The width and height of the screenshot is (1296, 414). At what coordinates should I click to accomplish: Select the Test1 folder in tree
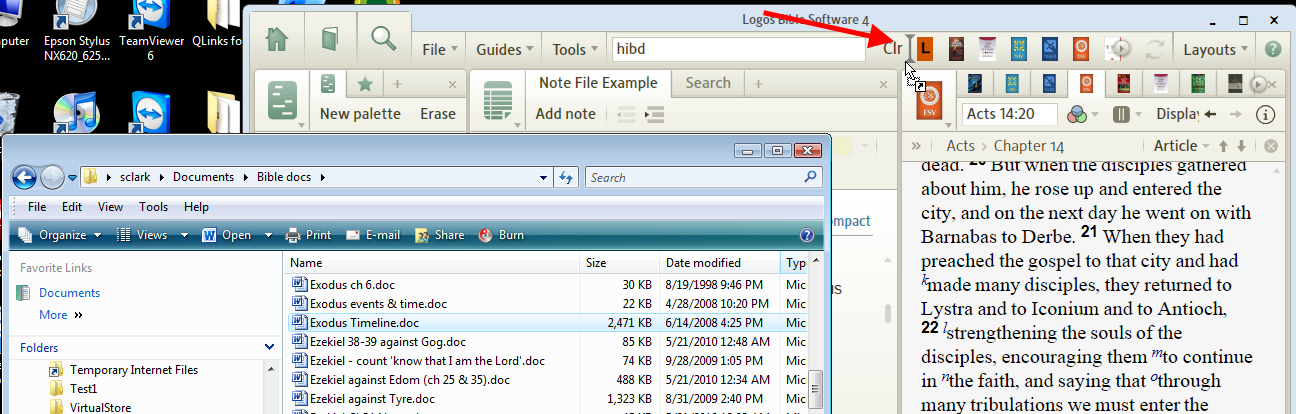[83, 389]
